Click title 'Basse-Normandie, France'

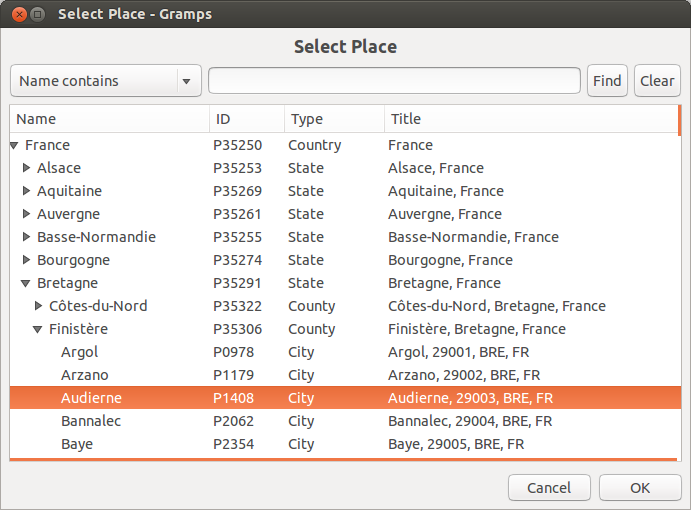click(473, 237)
